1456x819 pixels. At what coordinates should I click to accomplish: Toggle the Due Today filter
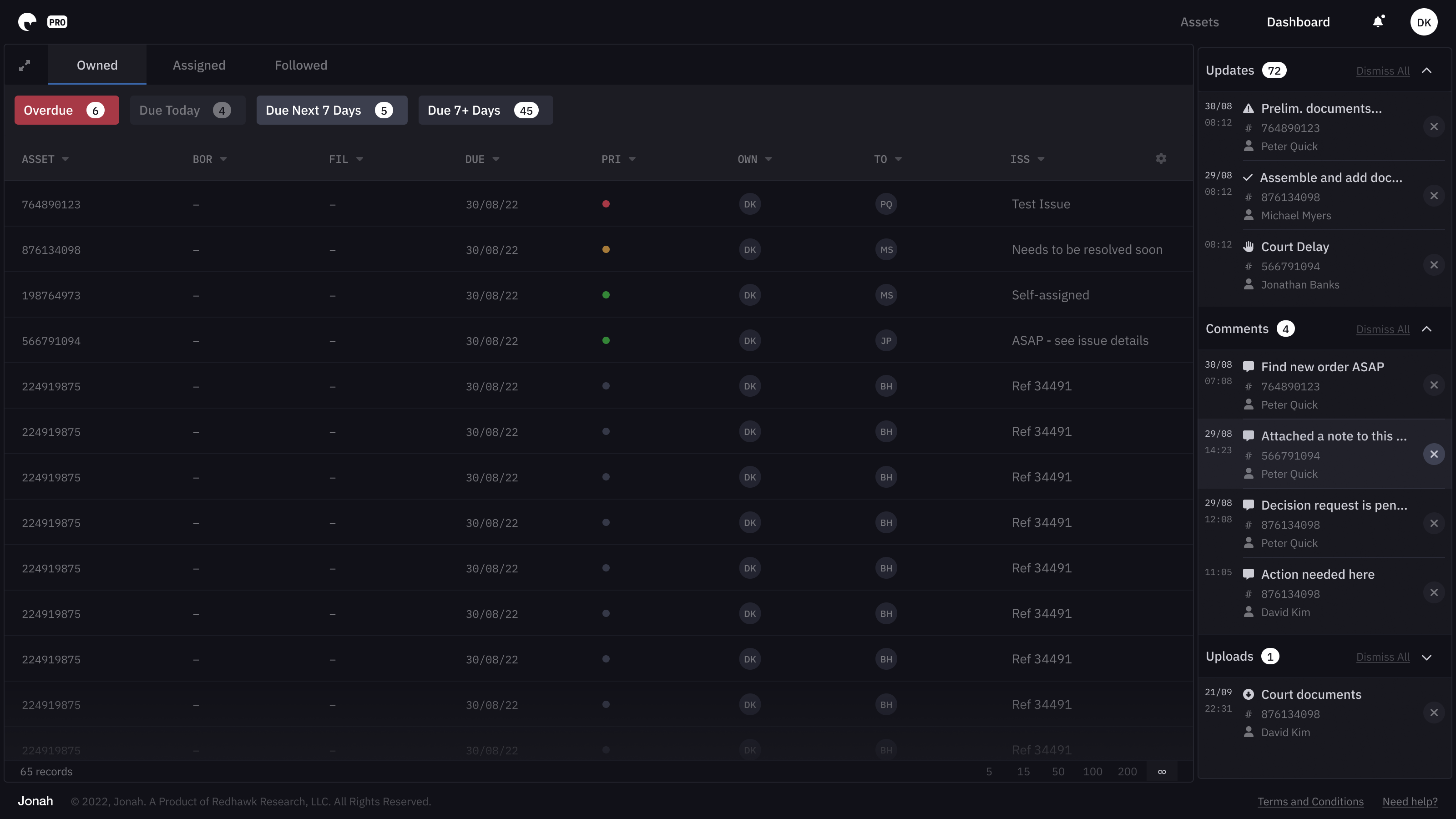[x=187, y=110]
